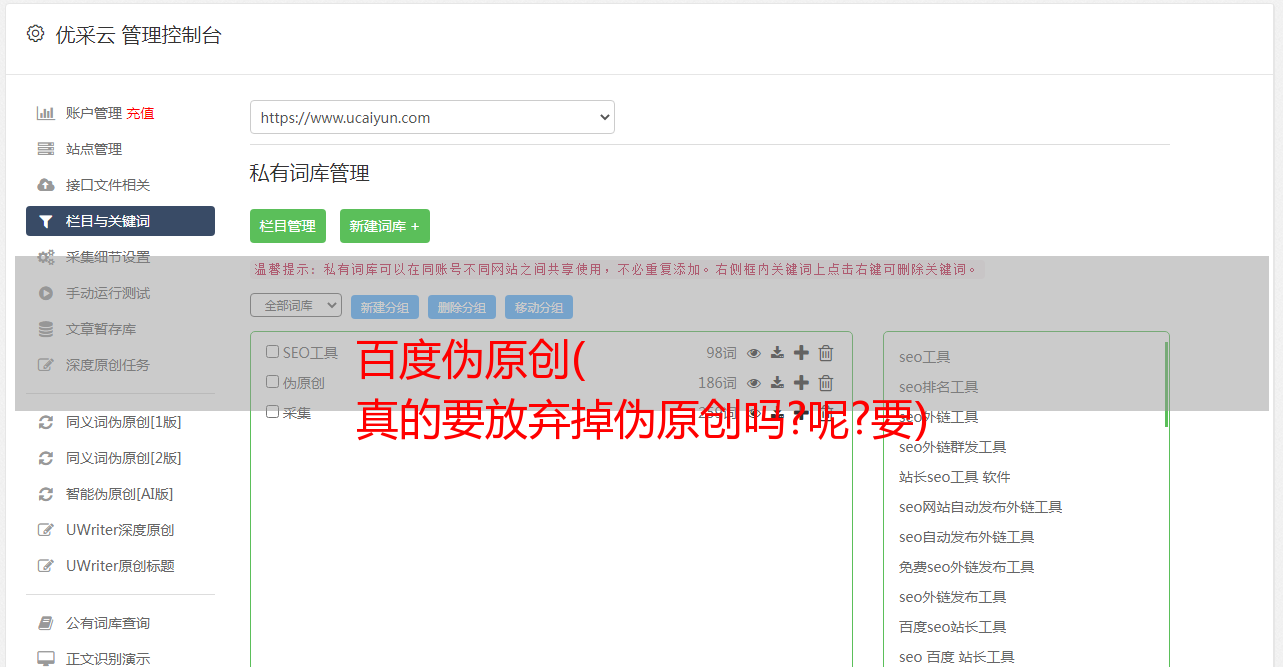This screenshot has height=667, width=1283.
Task: Click the refresh icon for 同义词伪原创[2版]
Action: 46,458
